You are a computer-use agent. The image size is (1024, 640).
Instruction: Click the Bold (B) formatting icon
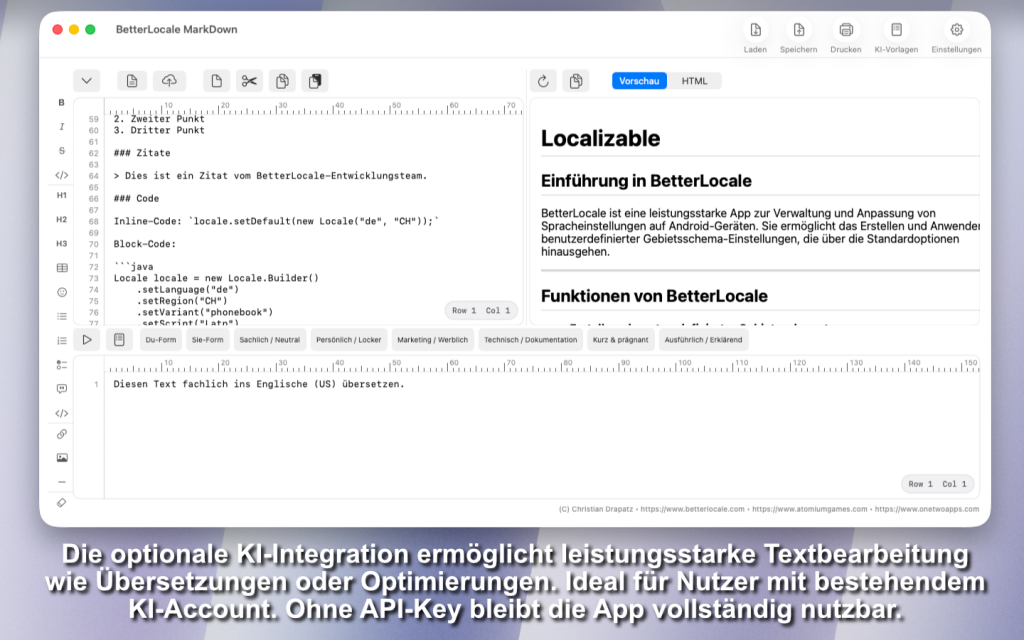pos(61,103)
